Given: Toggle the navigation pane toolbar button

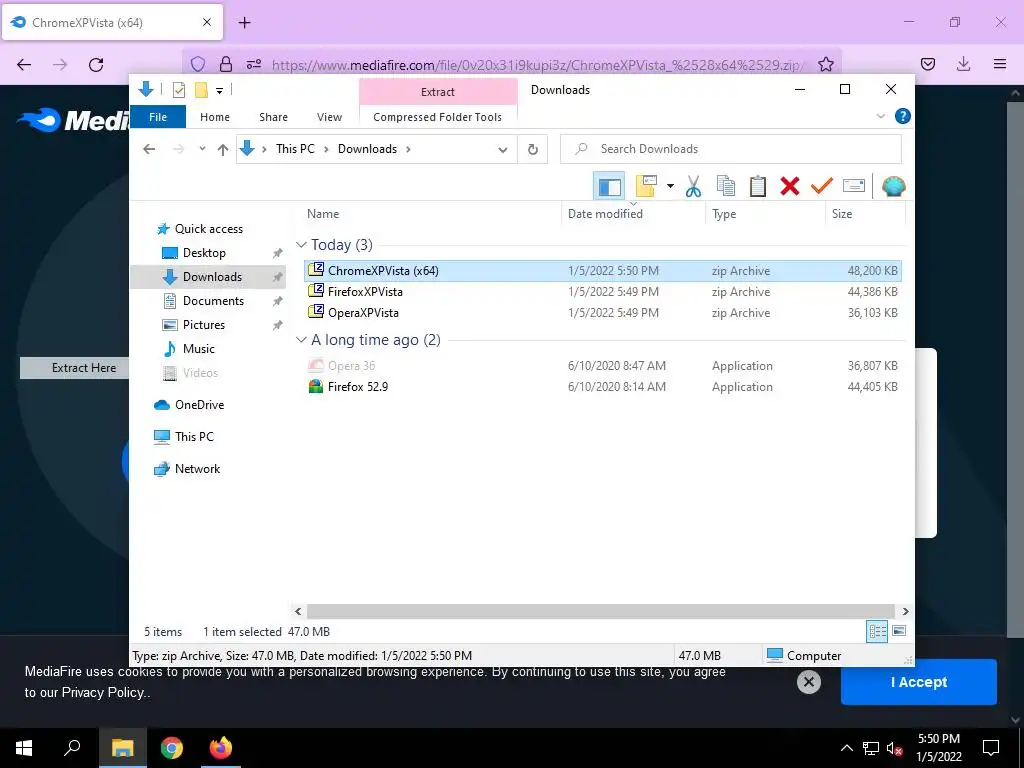Looking at the screenshot, I should click(x=609, y=187).
